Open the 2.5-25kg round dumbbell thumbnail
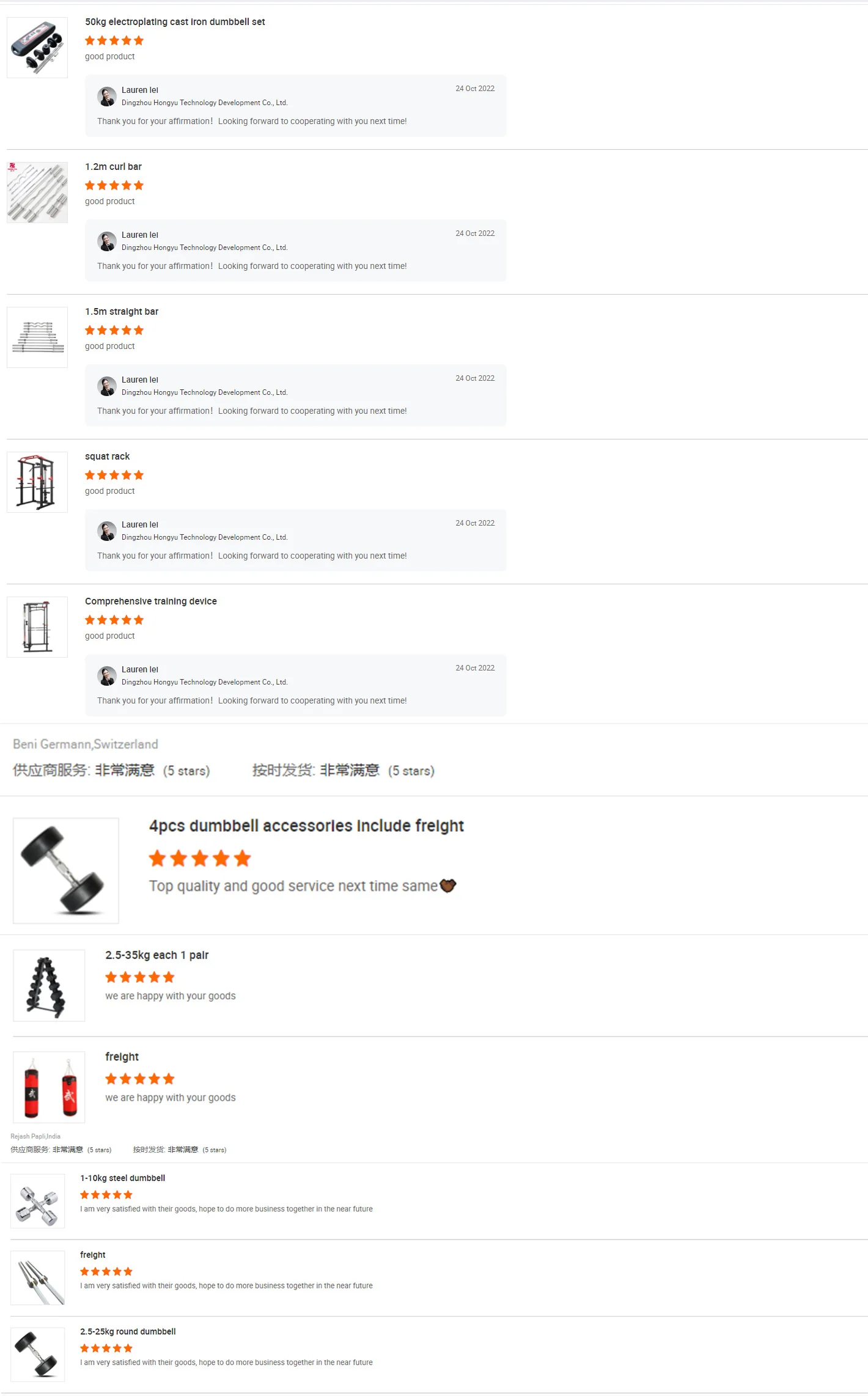This screenshot has width=868, height=1396. (37, 1354)
